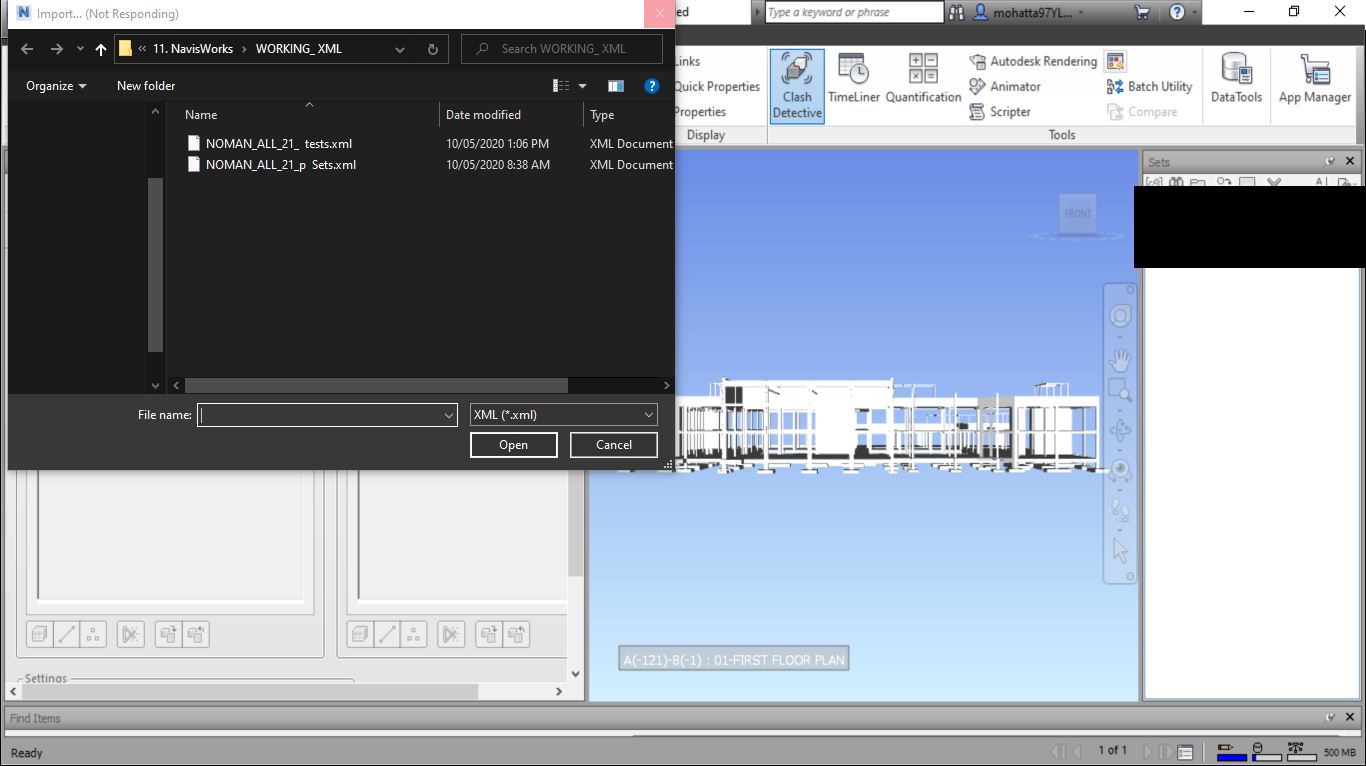The image size is (1366, 766).
Task: Select the steering wheel navigation tool
Action: [x=1120, y=317]
